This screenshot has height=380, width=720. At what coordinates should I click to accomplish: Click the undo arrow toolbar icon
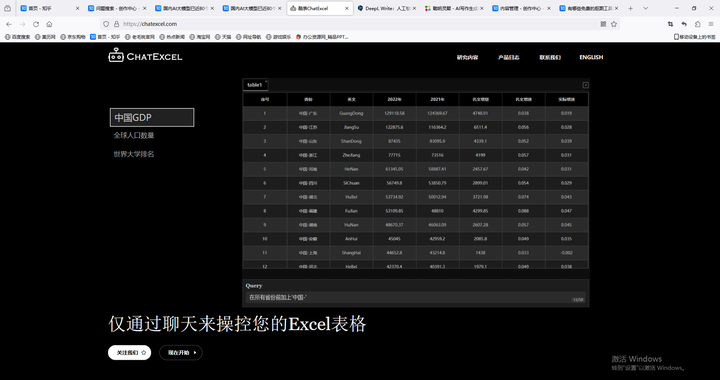click(684, 24)
